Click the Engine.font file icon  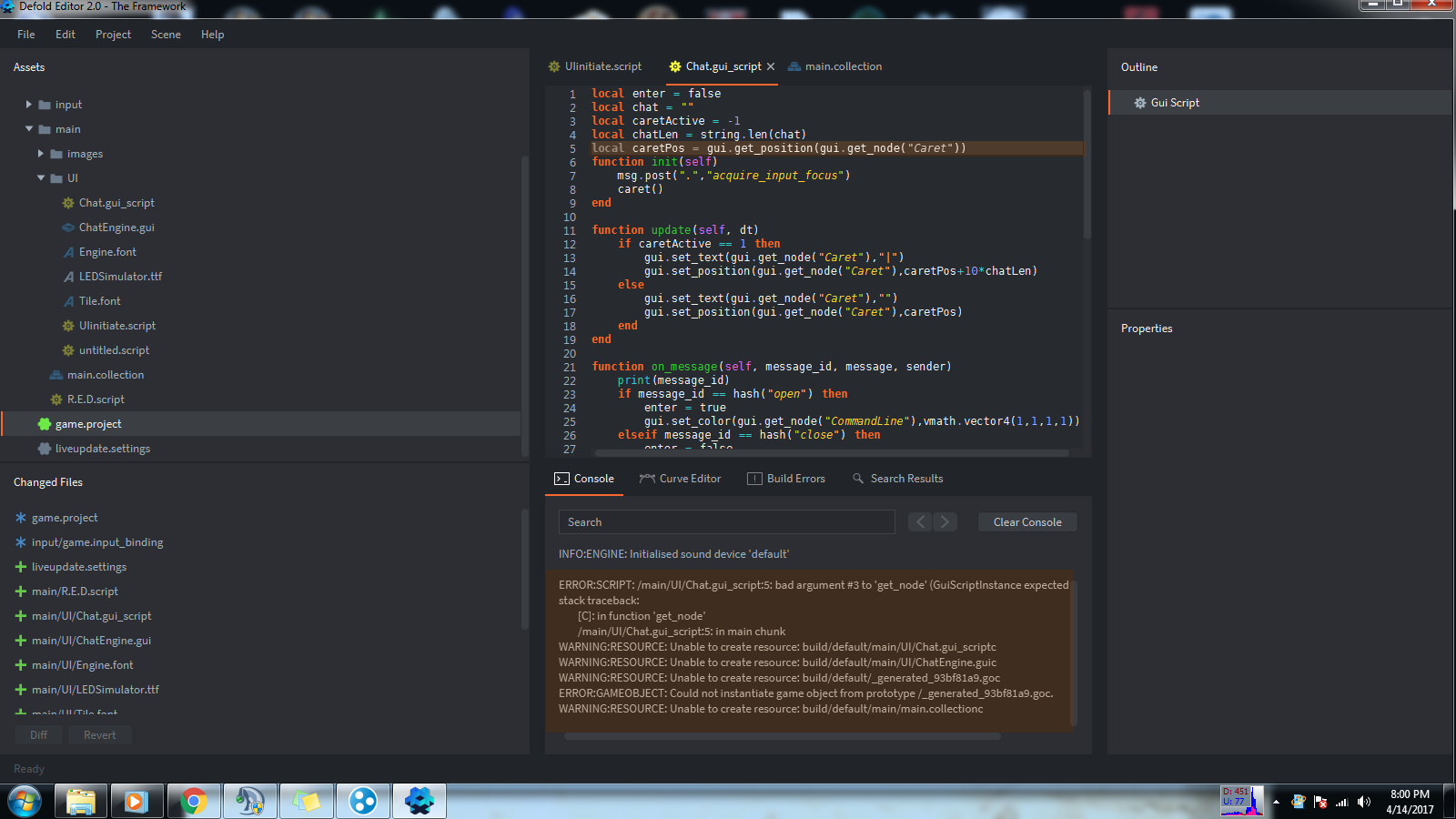coord(68,252)
